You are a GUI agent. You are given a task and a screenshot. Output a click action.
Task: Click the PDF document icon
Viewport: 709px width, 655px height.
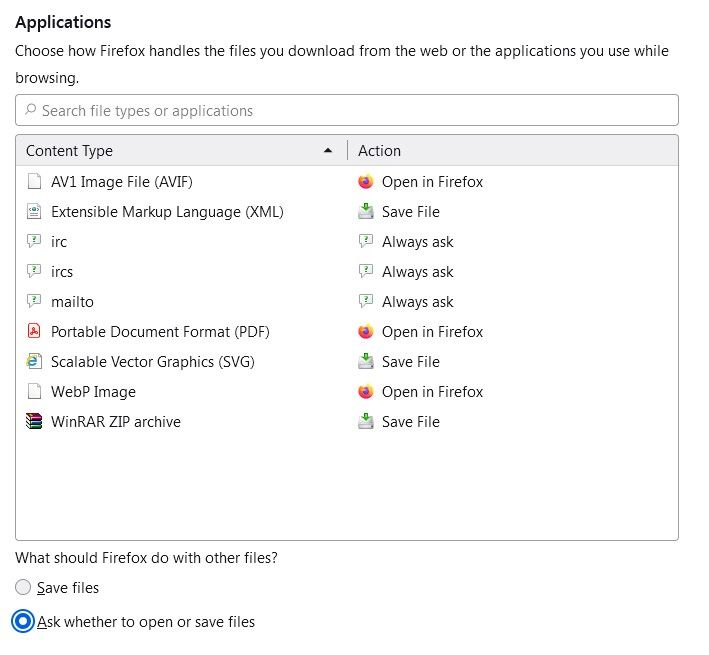pyautogui.click(x=34, y=332)
